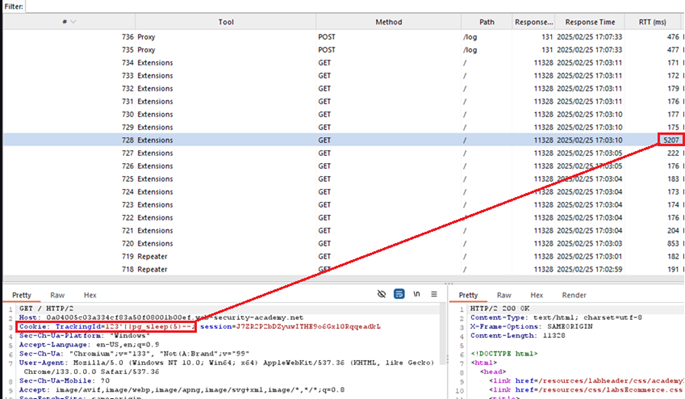Click RTT value 853 in row 720

pyautogui.click(x=673, y=243)
